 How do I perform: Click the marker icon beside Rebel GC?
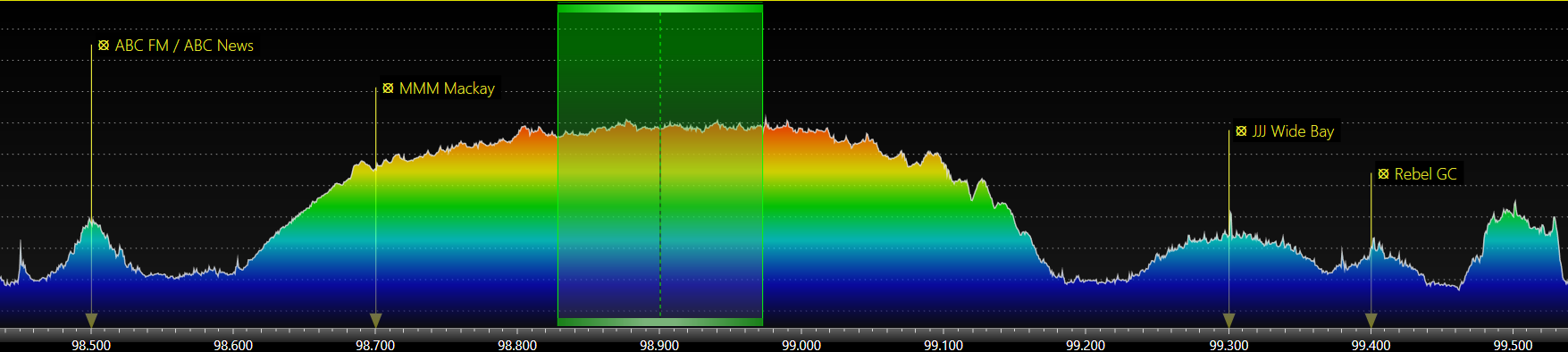pos(1383,173)
